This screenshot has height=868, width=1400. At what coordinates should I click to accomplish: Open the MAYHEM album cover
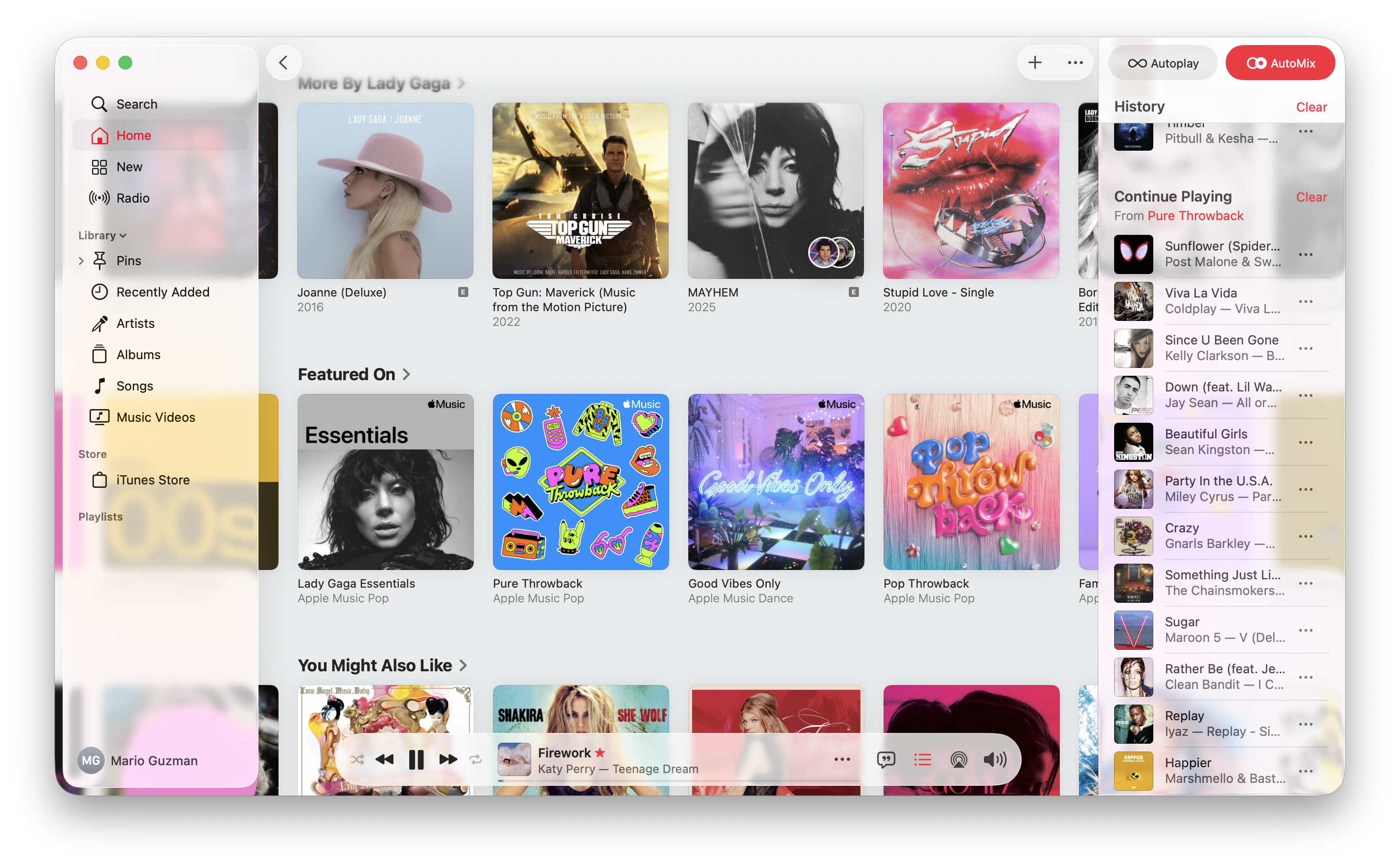[775, 191]
